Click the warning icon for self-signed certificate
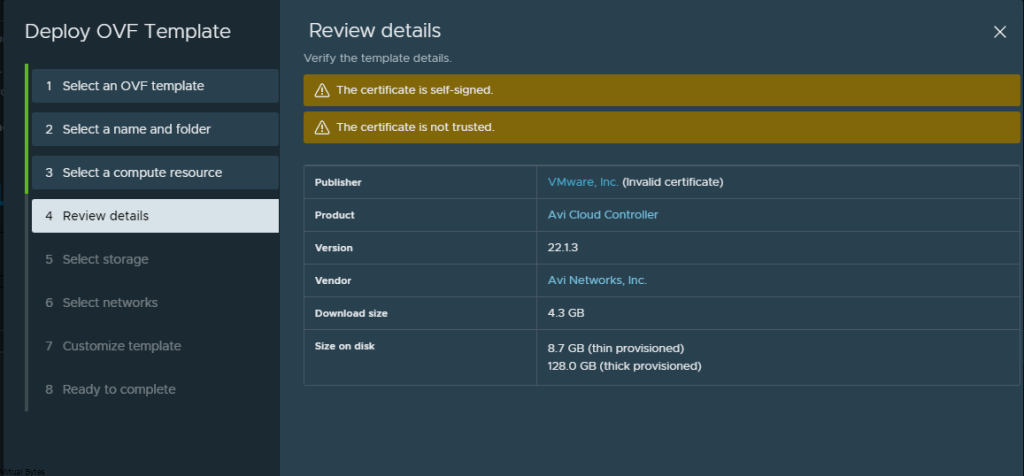The image size is (1024, 476). [322, 90]
